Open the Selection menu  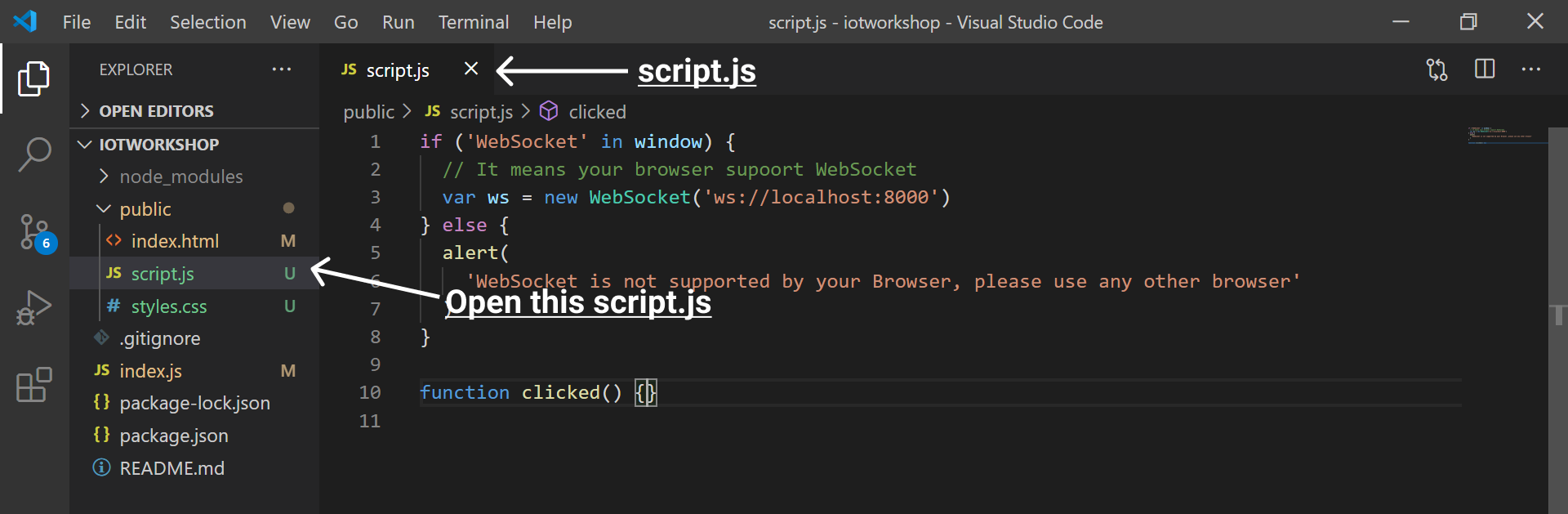pyautogui.click(x=208, y=22)
